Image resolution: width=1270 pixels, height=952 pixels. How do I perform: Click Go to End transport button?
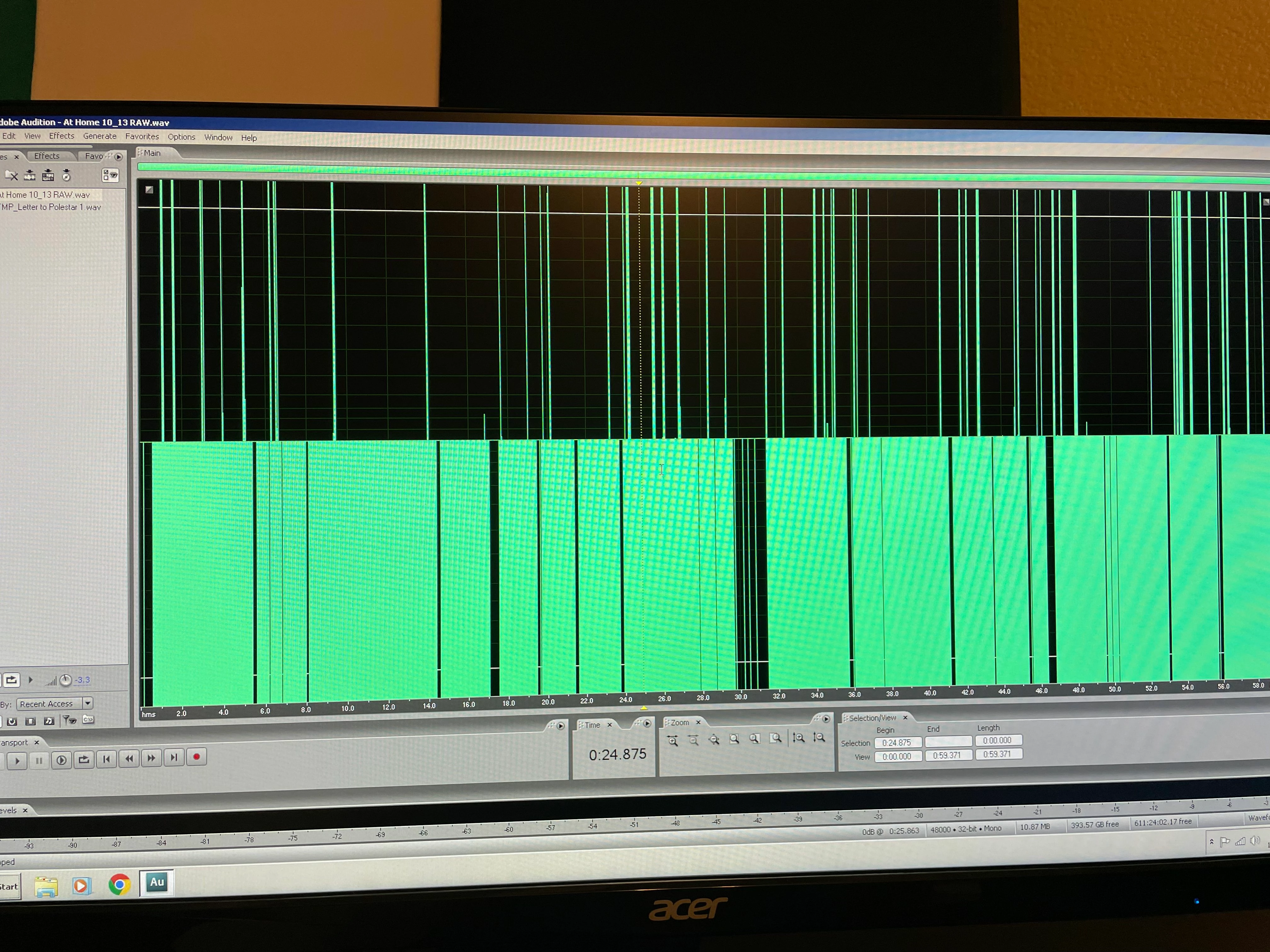[x=173, y=758]
